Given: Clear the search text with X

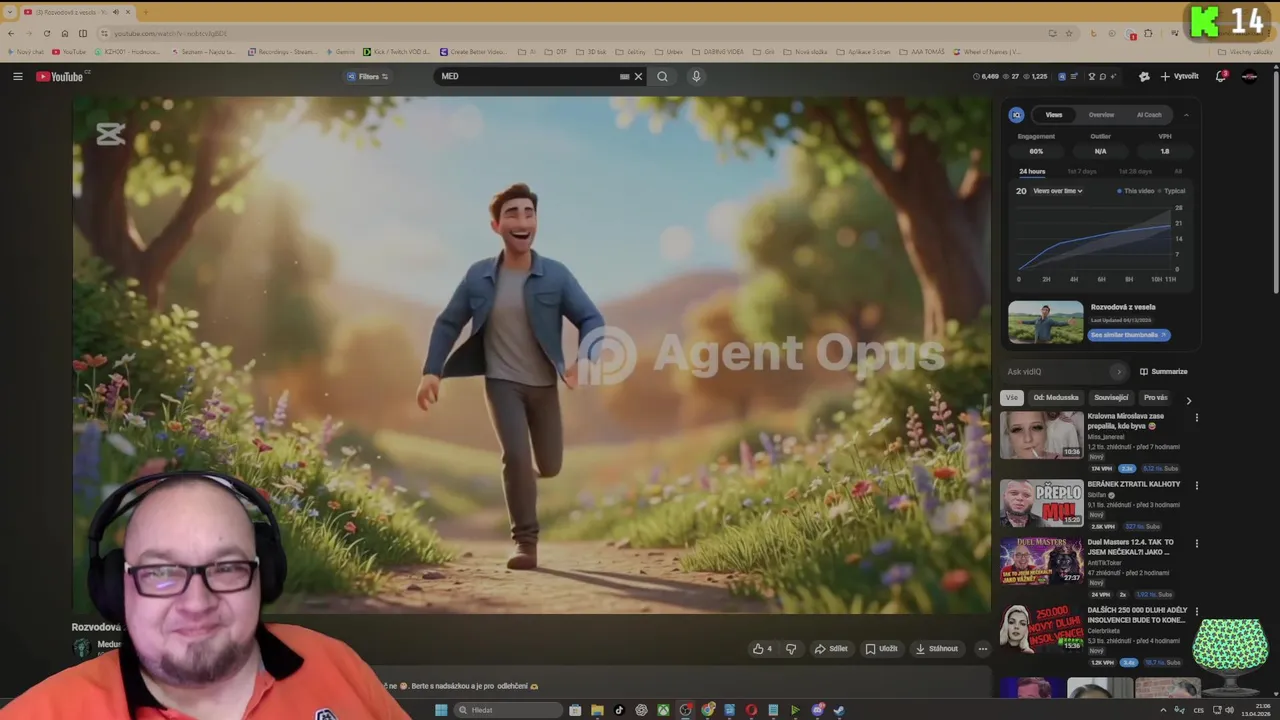Looking at the screenshot, I should [x=638, y=76].
